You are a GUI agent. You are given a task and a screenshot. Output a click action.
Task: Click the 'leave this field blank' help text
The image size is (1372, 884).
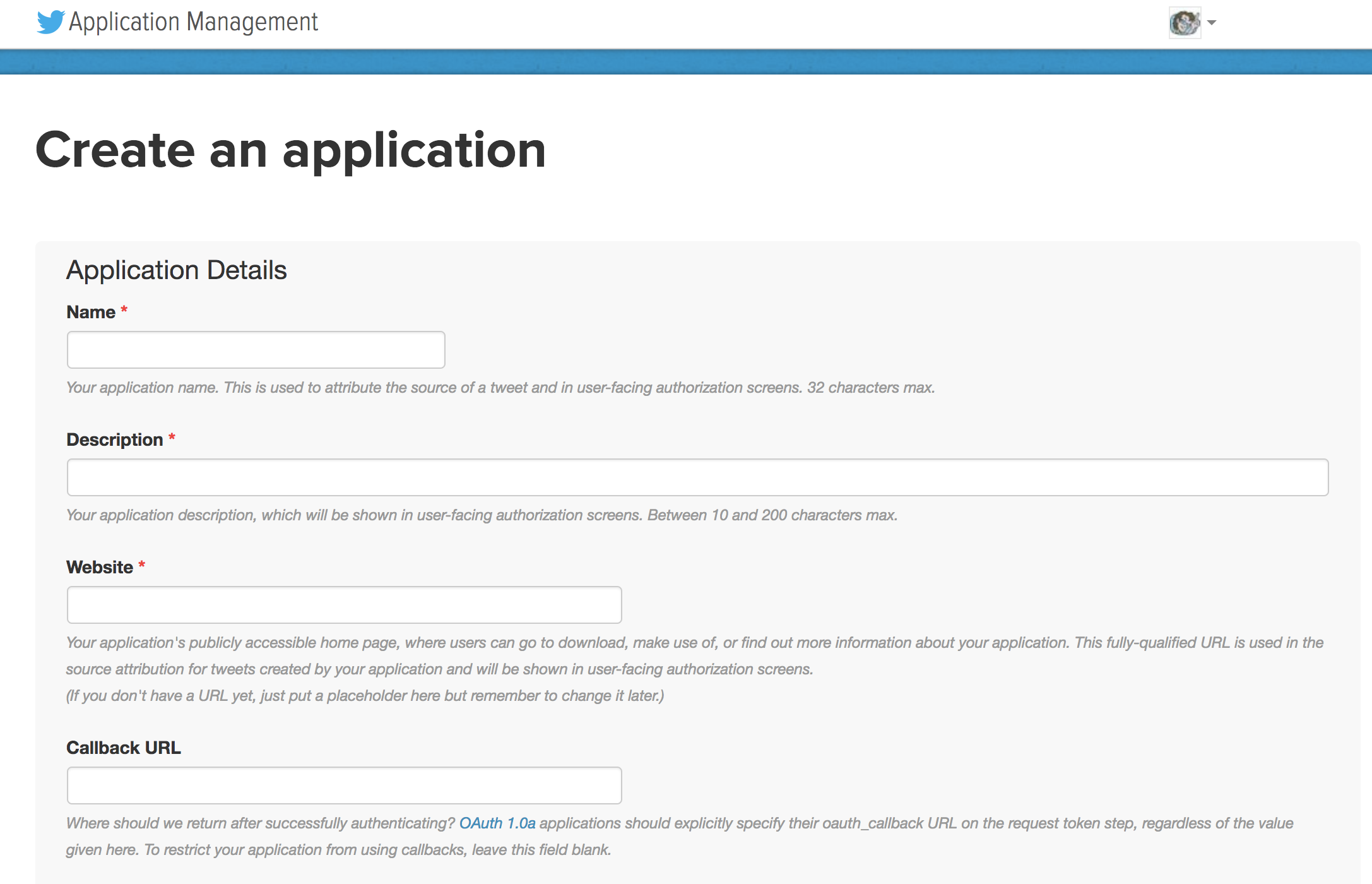541,850
